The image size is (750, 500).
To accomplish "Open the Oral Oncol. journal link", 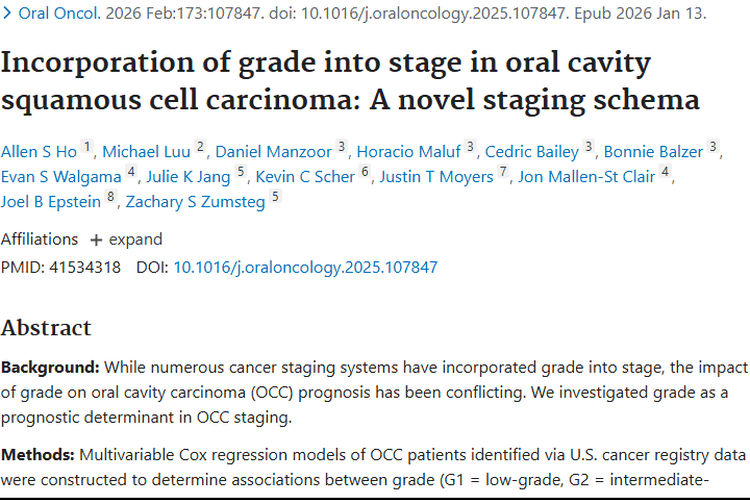I will tap(55, 14).
